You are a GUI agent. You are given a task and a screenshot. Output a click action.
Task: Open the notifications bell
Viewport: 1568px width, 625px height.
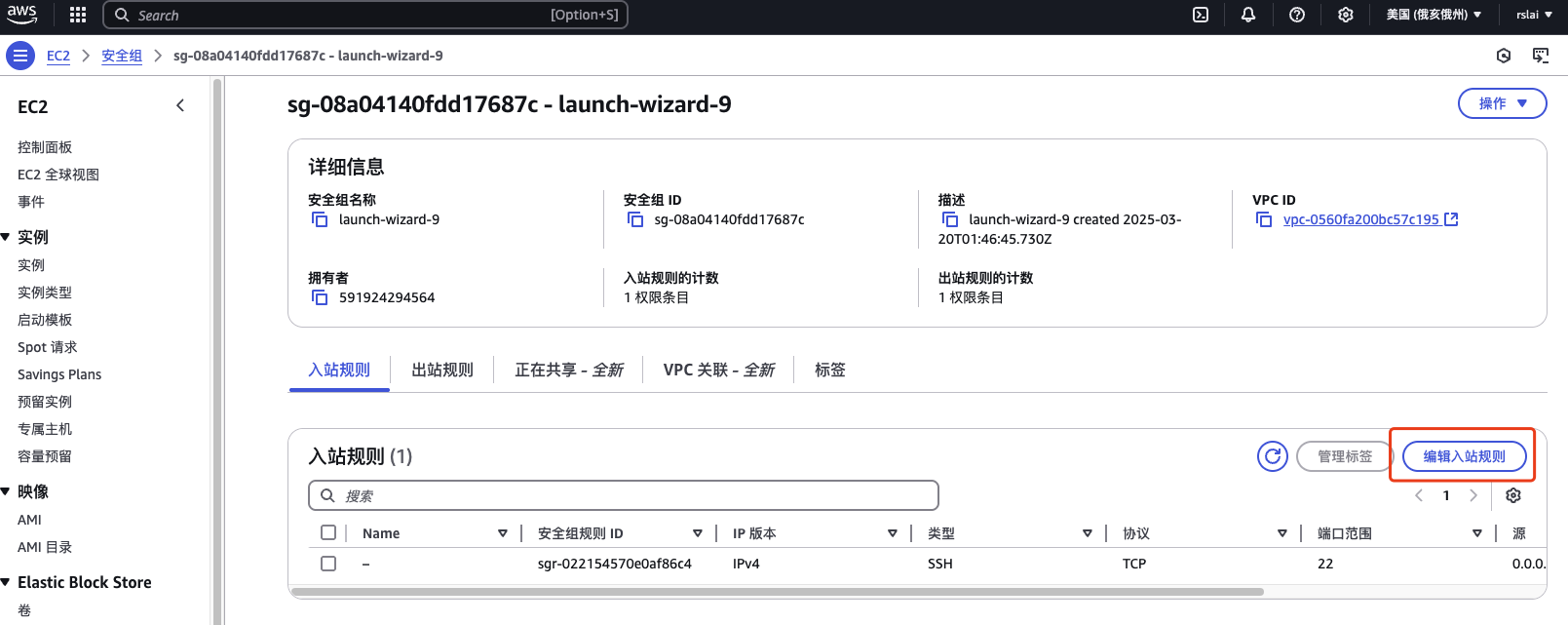coord(1248,15)
